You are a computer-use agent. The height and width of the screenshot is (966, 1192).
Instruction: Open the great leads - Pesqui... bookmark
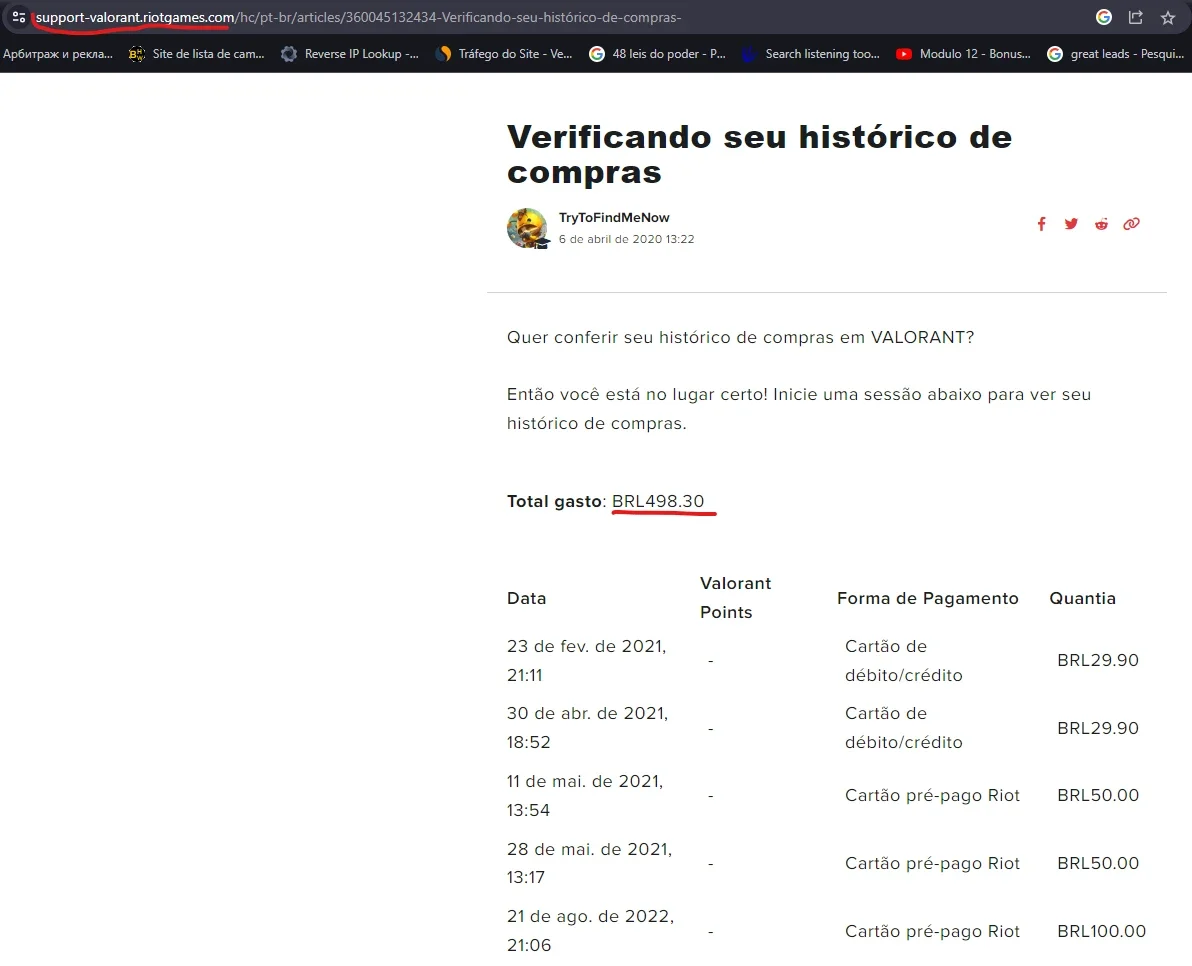point(1116,54)
